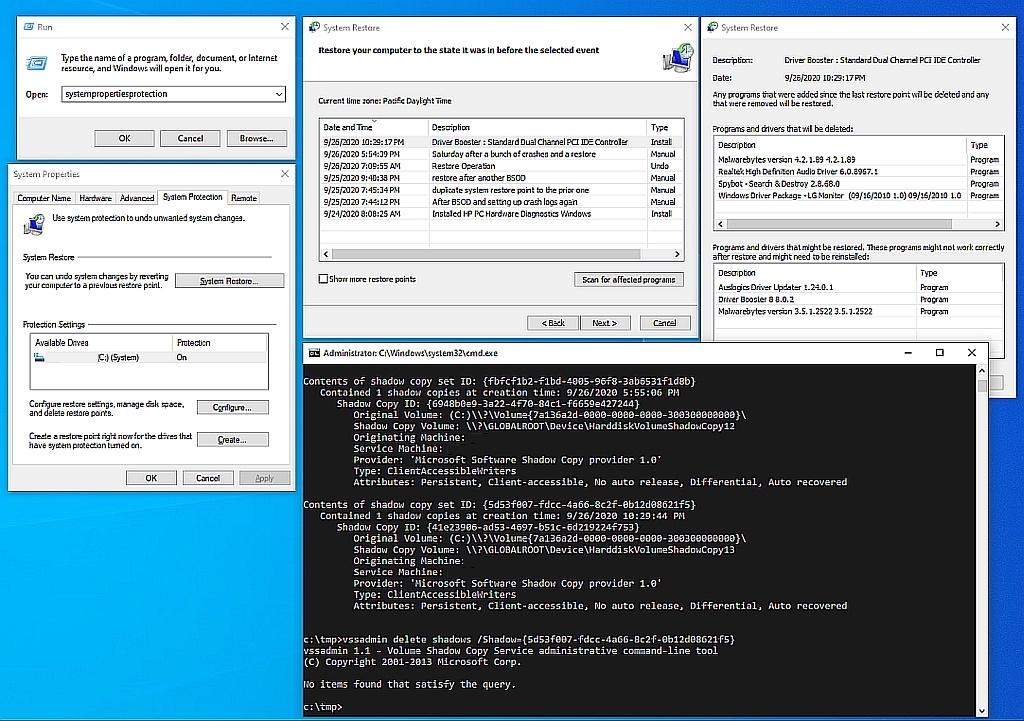This screenshot has width=1024, height=721.
Task: Minimize the cmd.exe window
Action: pyautogui.click(x=908, y=353)
